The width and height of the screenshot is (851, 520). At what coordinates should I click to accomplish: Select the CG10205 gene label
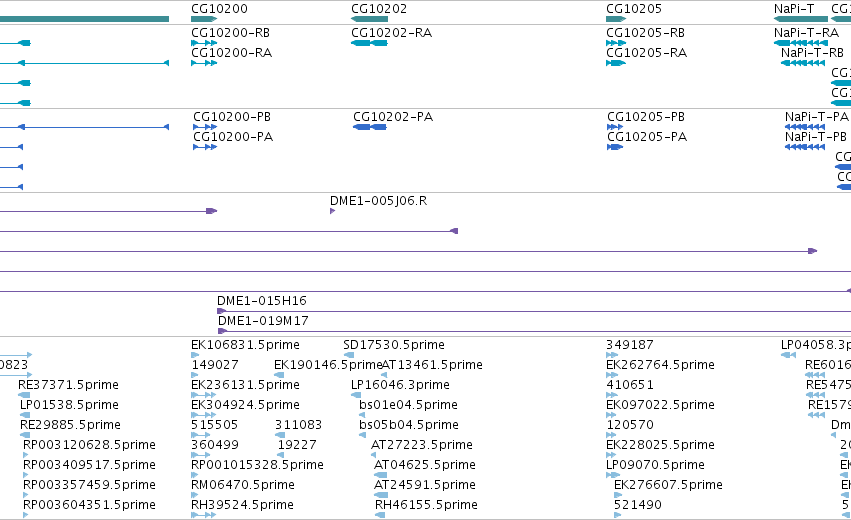click(x=634, y=9)
